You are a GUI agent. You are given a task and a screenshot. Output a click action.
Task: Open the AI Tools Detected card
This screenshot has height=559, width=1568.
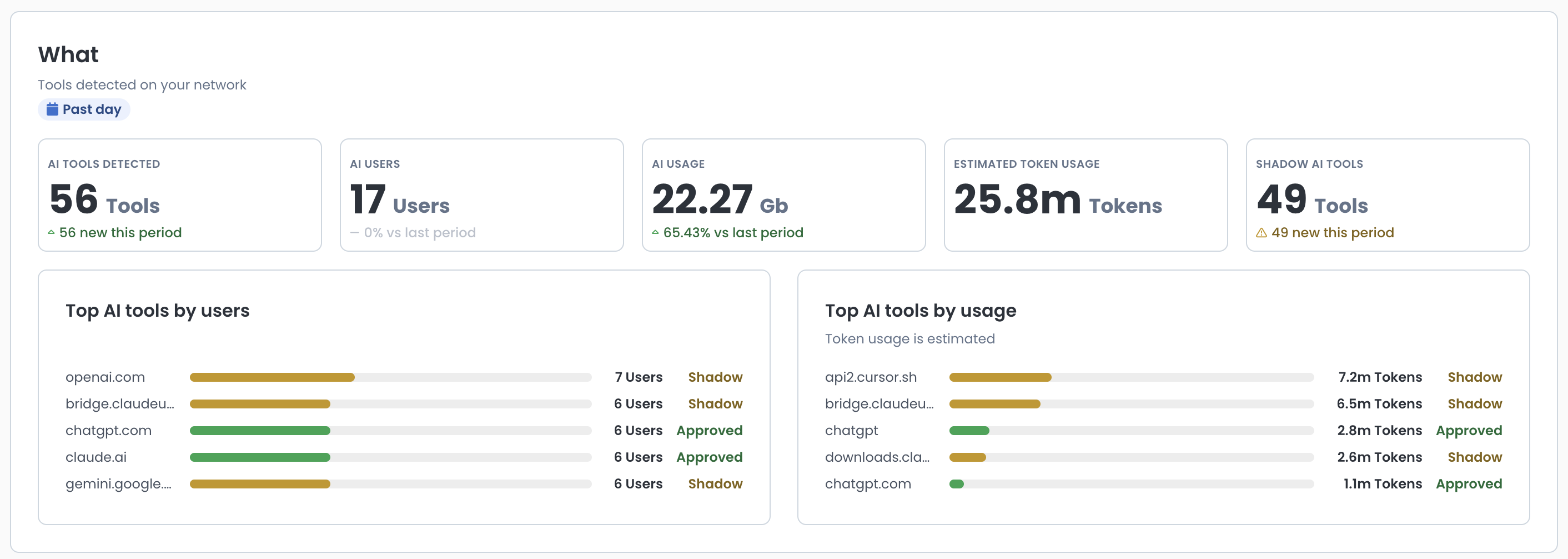tap(179, 195)
